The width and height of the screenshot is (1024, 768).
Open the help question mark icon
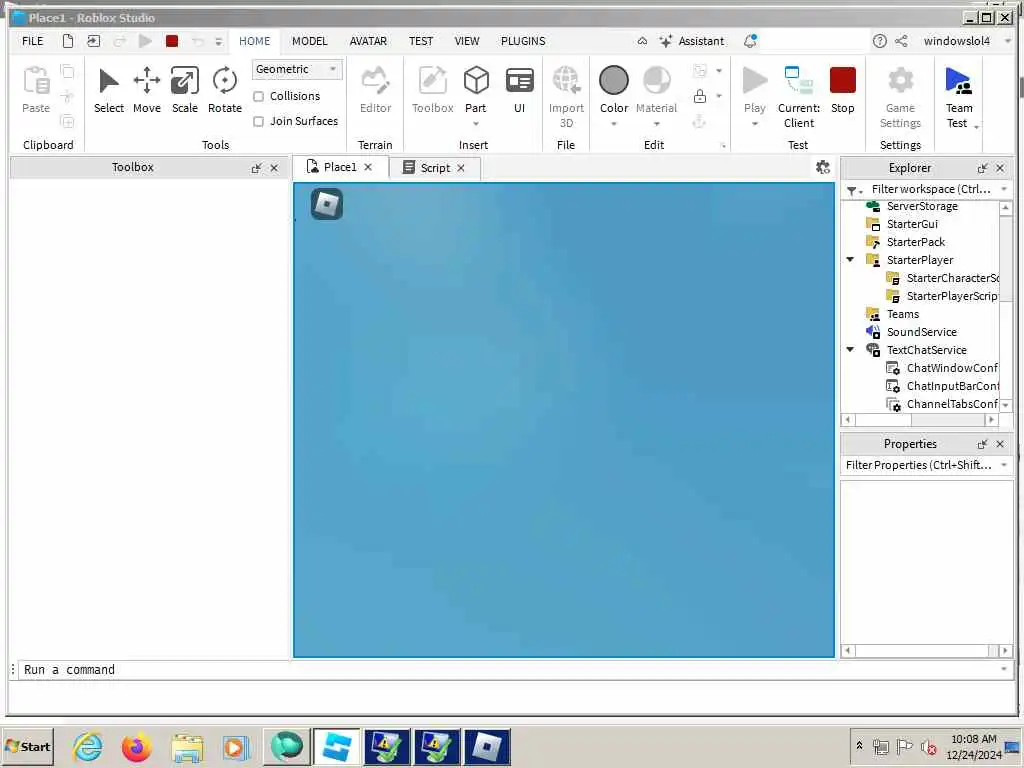coord(880,41)
